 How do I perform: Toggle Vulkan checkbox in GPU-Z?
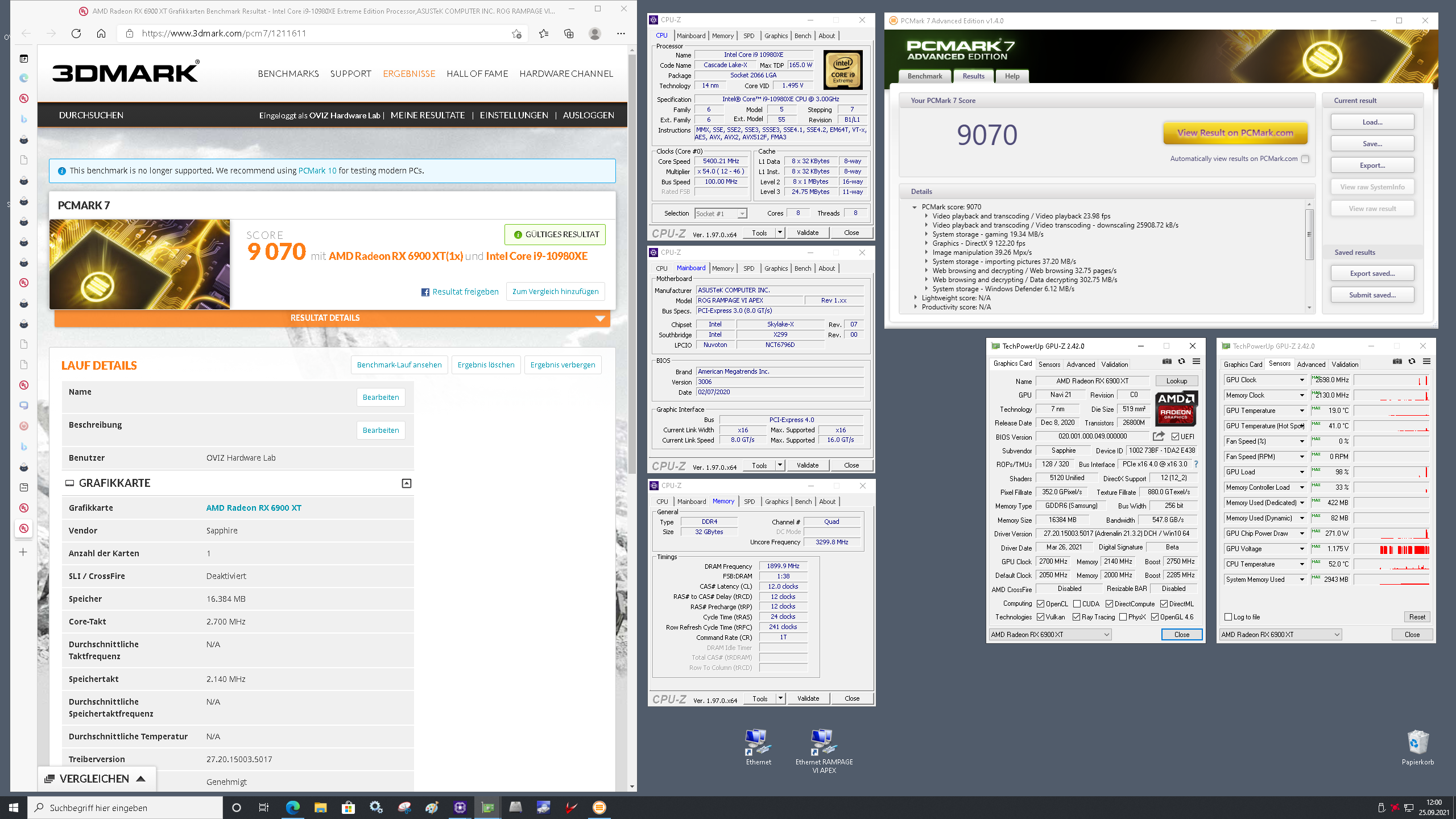tap(1040, 617)
